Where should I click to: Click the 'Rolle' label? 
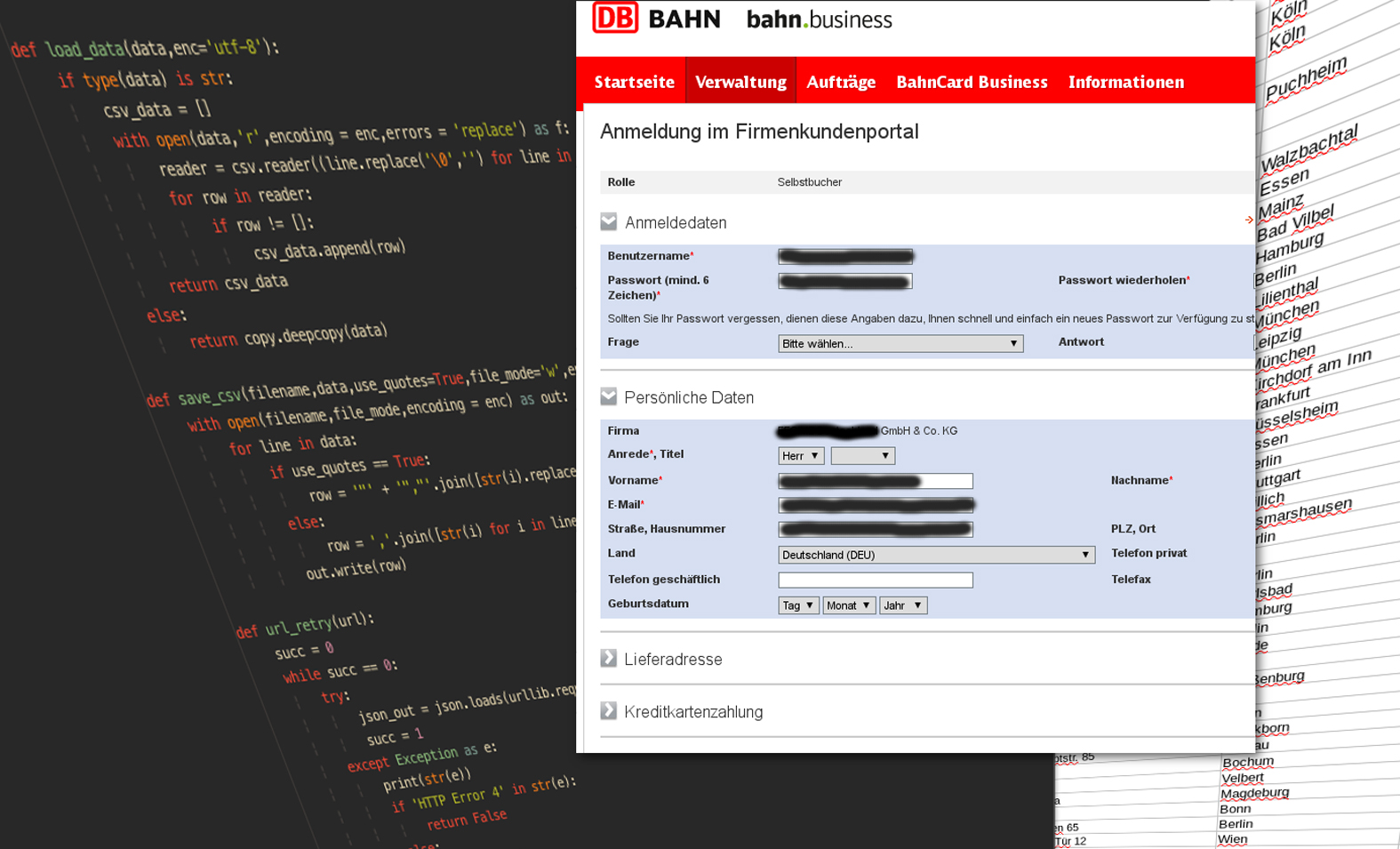click(x=621, y=182)
